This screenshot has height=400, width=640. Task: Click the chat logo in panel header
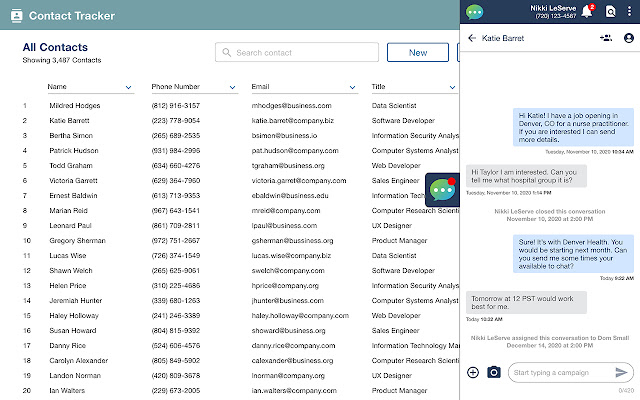[x=474, y=12]
